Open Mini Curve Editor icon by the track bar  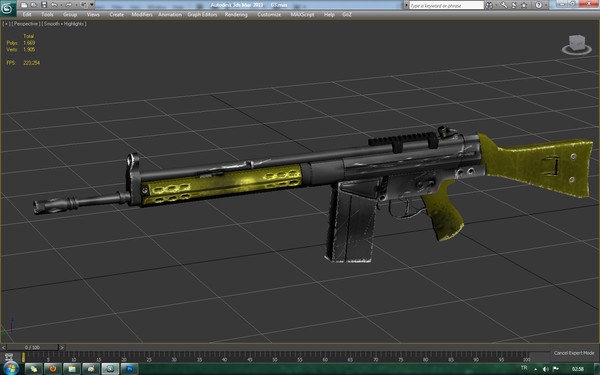8,356
